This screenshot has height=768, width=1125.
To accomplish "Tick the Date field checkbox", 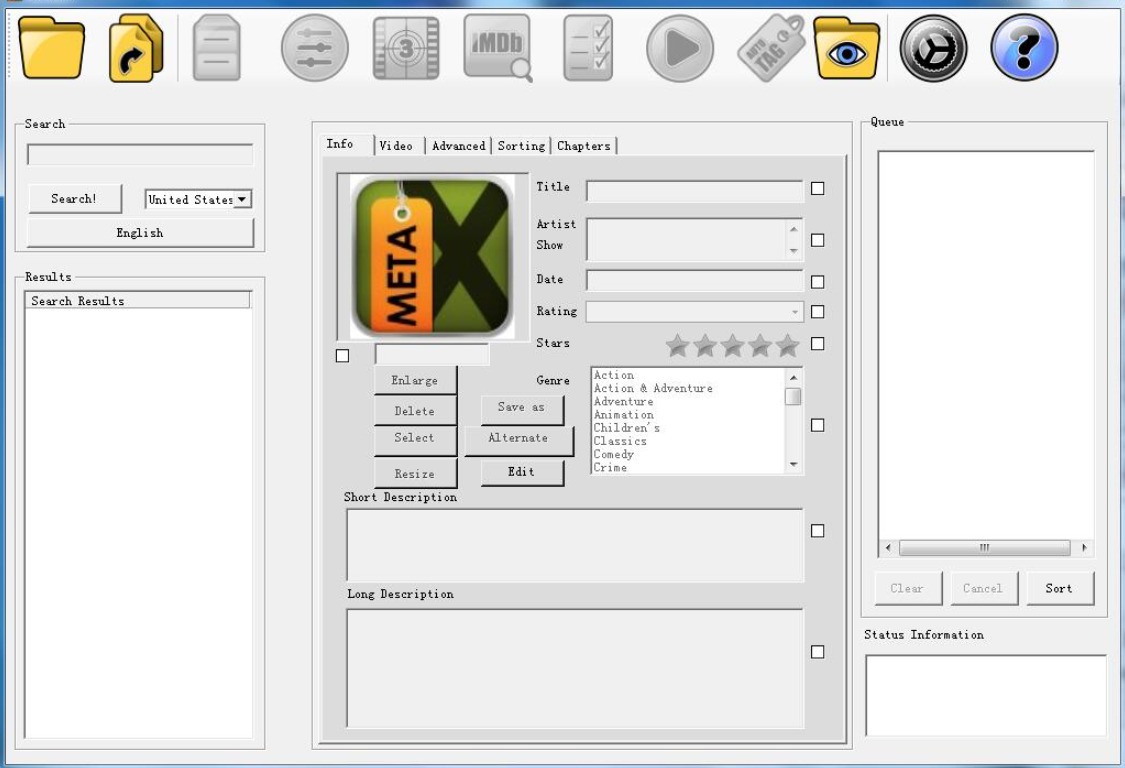I will tap(817, 281).
